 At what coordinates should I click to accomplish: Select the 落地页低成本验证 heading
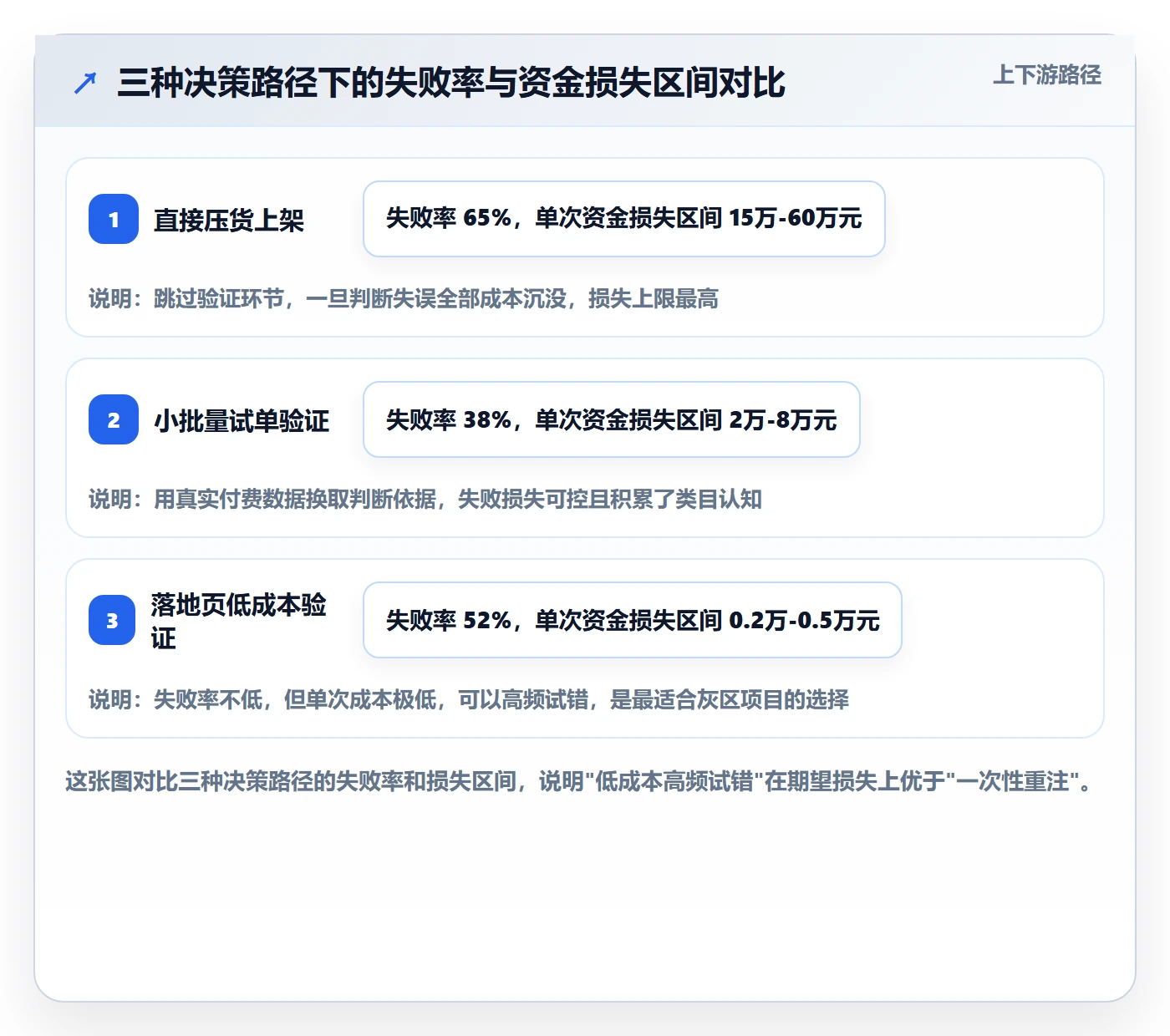pyautogui.click(x=239, y=621)
